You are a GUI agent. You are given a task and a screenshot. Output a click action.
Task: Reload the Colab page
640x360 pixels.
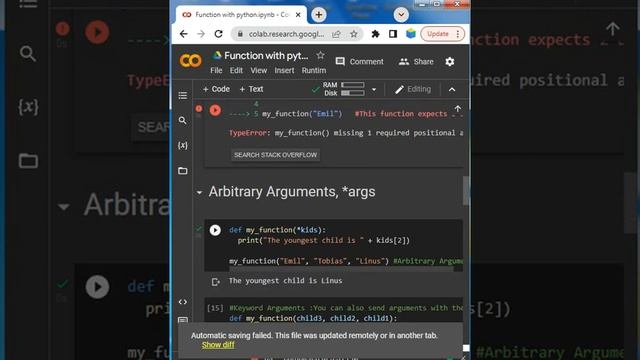(218, 34)
